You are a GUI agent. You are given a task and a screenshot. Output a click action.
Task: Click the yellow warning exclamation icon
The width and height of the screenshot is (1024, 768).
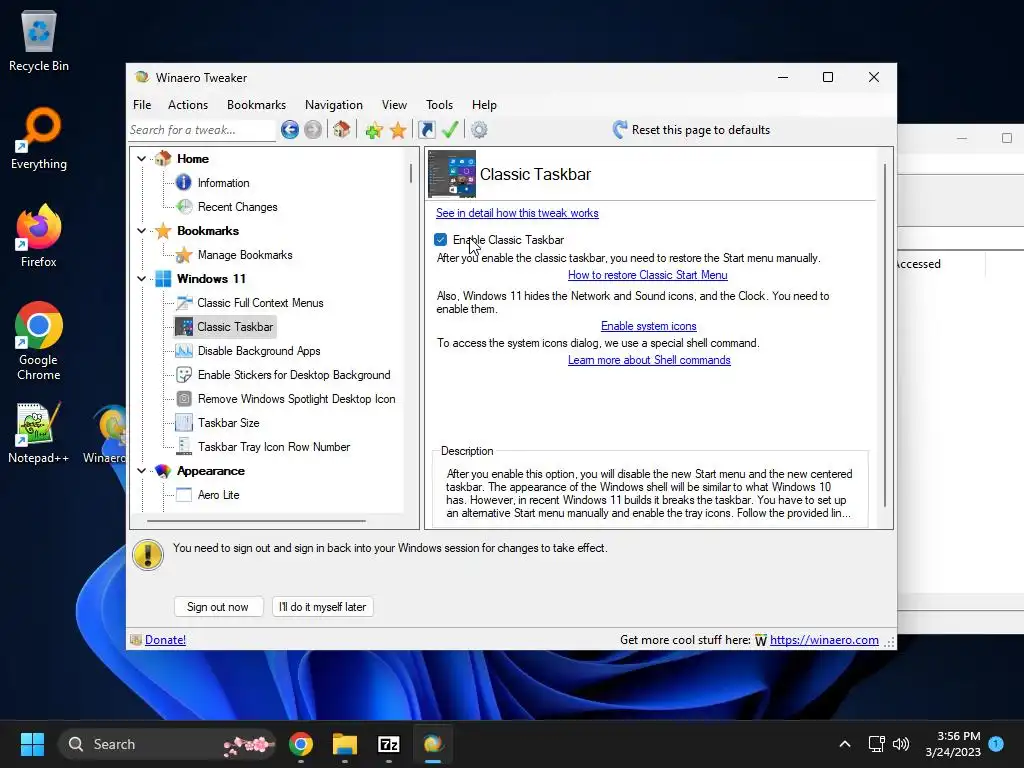tap(148, 555)
